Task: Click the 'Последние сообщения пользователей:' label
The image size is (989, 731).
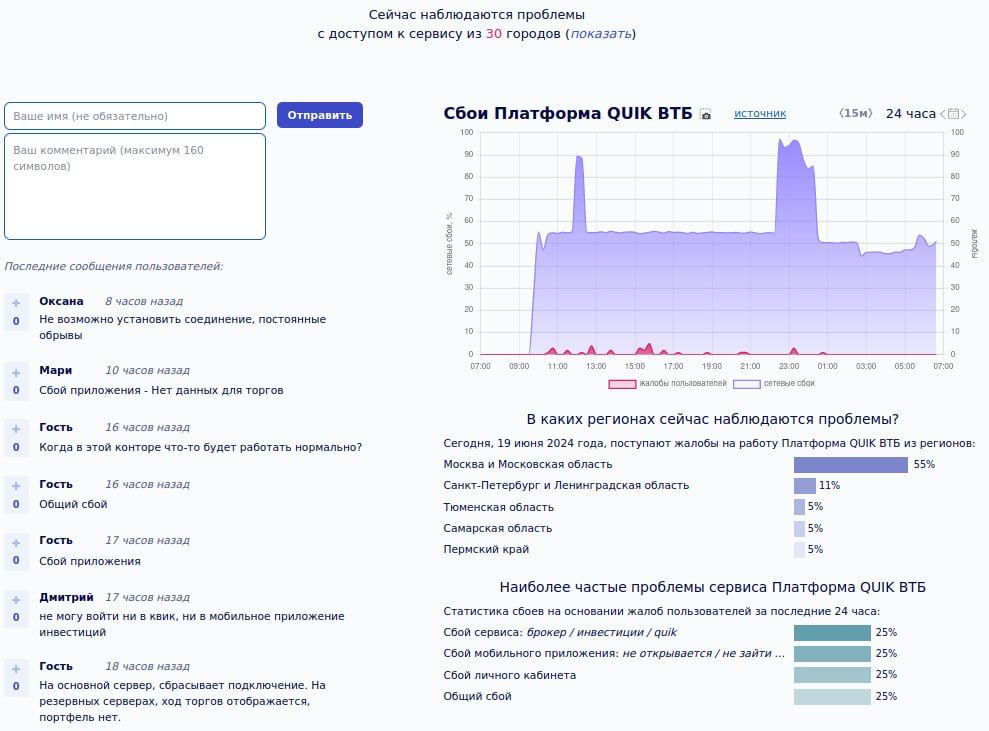Action: [x=114, y=266]
